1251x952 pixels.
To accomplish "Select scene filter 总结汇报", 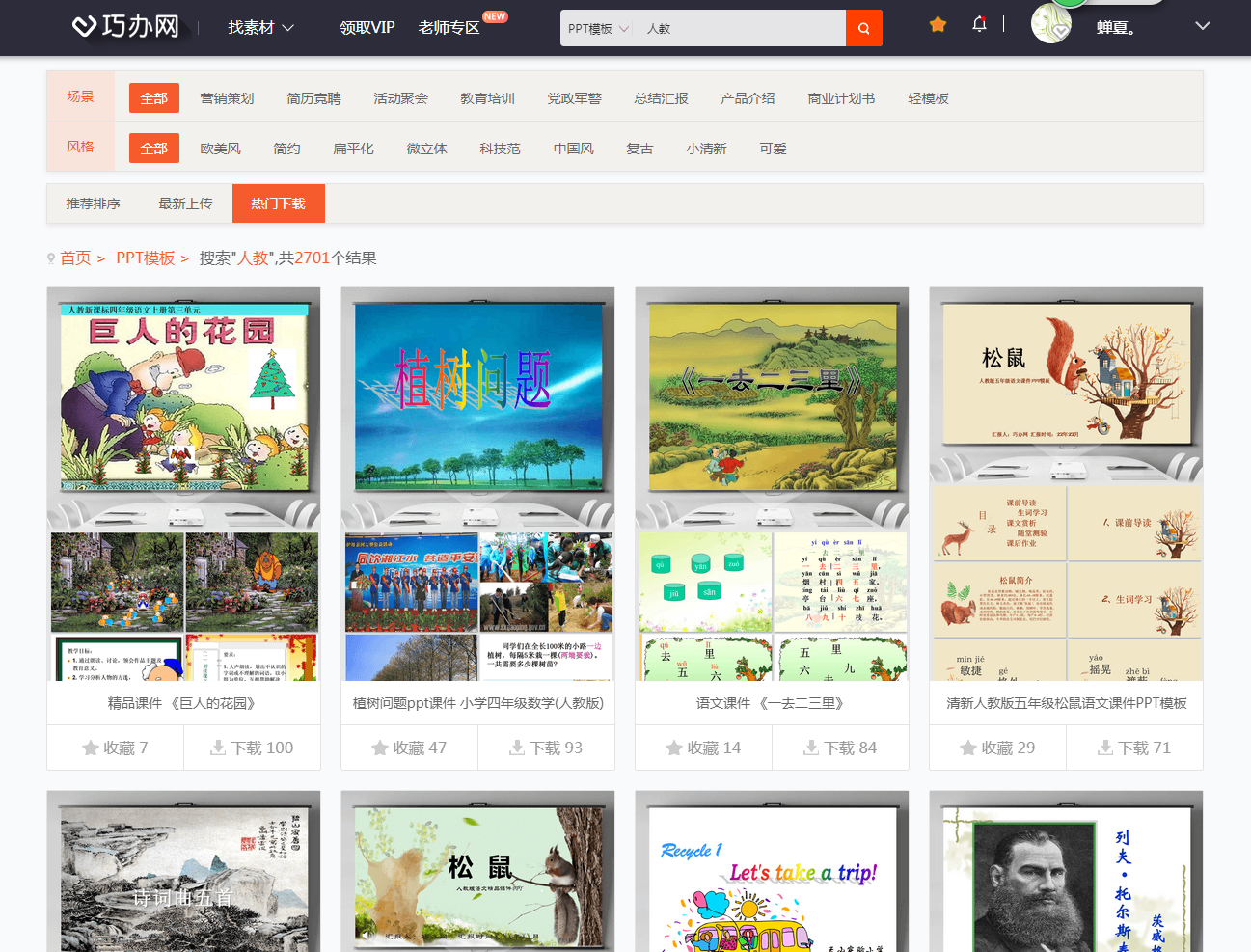I will click(x=661, y=98).
